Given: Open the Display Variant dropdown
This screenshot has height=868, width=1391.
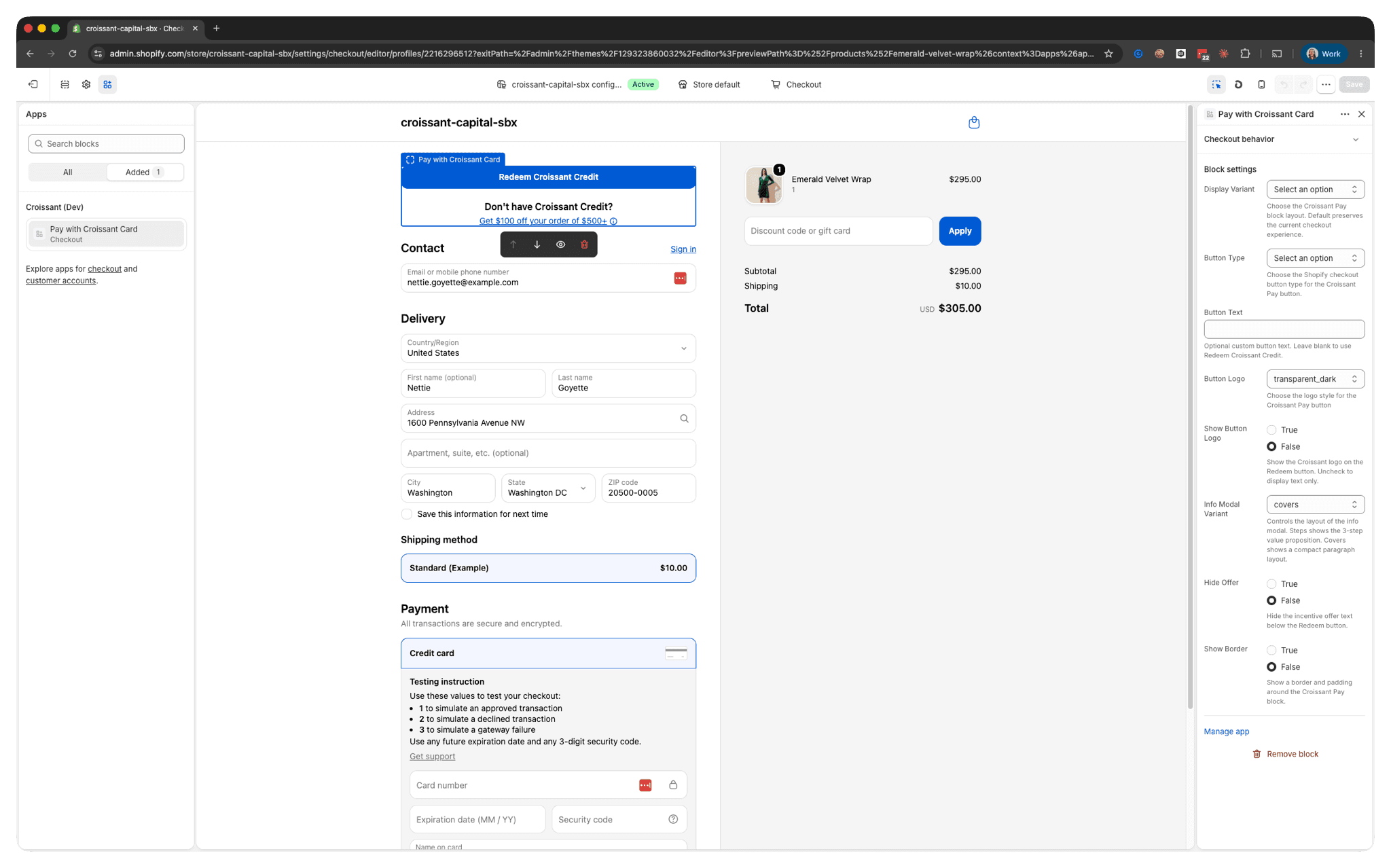Looking at the screenshot, I should click(x=1315, y=189).
